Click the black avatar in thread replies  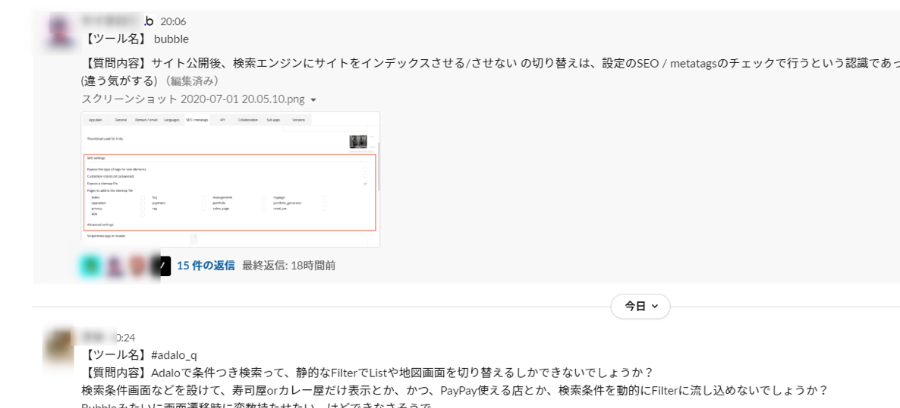pos(160,266)
